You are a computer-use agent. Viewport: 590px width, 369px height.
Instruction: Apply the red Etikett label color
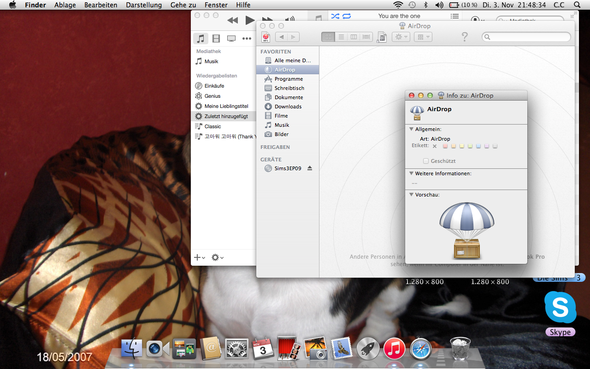[x=445, y=146]
